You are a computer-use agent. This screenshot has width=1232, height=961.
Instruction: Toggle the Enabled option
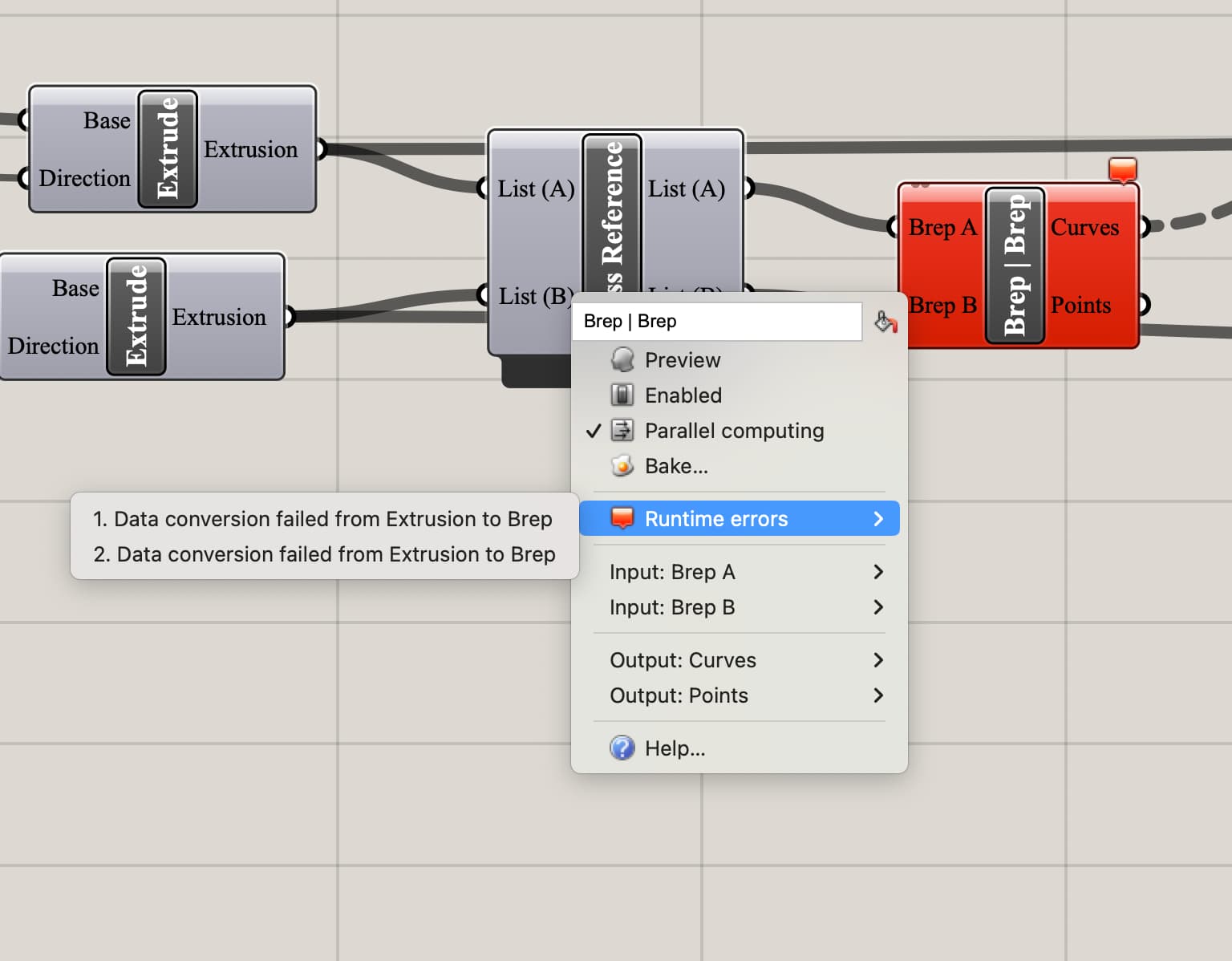pyautogui.click(x=682, y=395)
